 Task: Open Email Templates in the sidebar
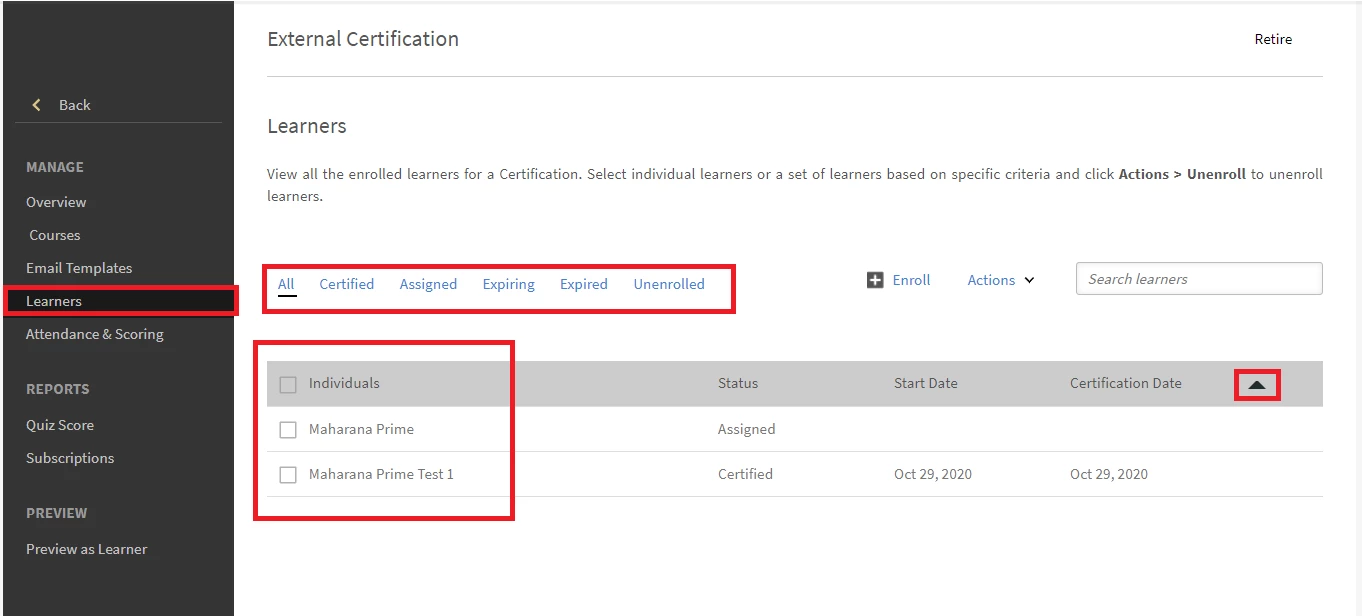[x=79, y=268]
